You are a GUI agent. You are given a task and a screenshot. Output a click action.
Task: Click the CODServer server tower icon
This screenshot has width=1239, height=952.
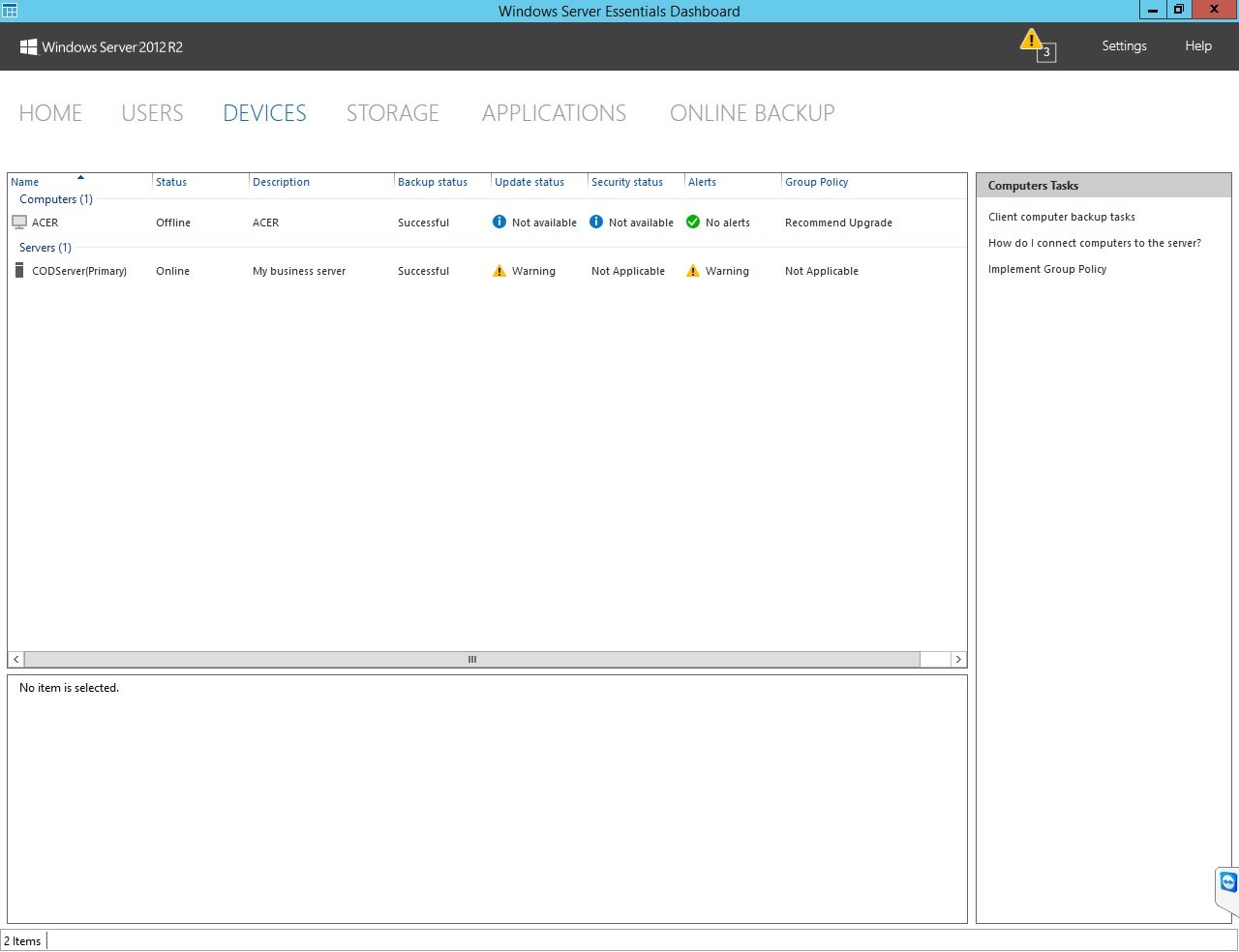[x=19, y=270]
